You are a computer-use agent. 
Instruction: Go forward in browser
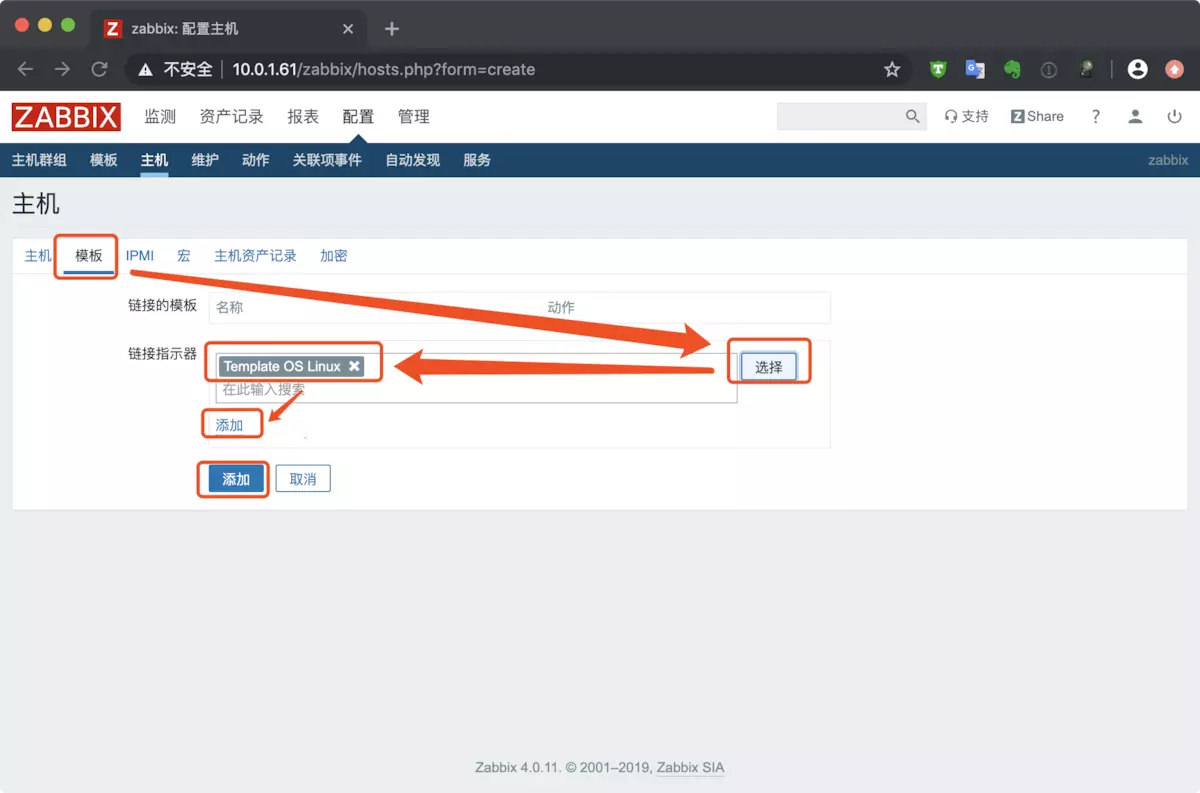pos(62,69)
